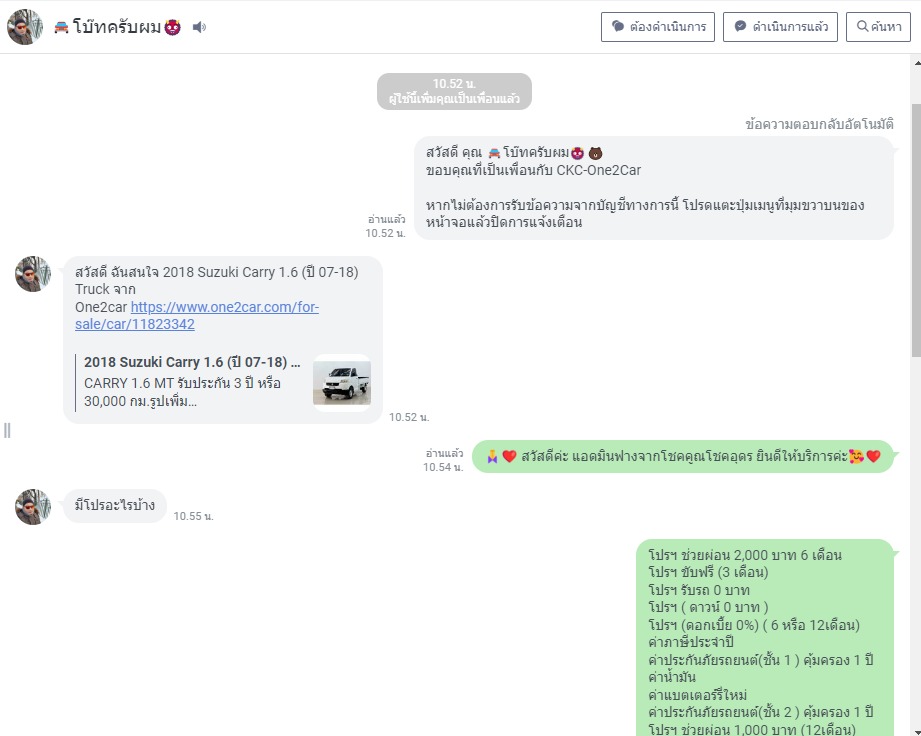Click the CARRY 1.6 MT preview description
The width and height of the screenshot is (921, 736).
183,392
